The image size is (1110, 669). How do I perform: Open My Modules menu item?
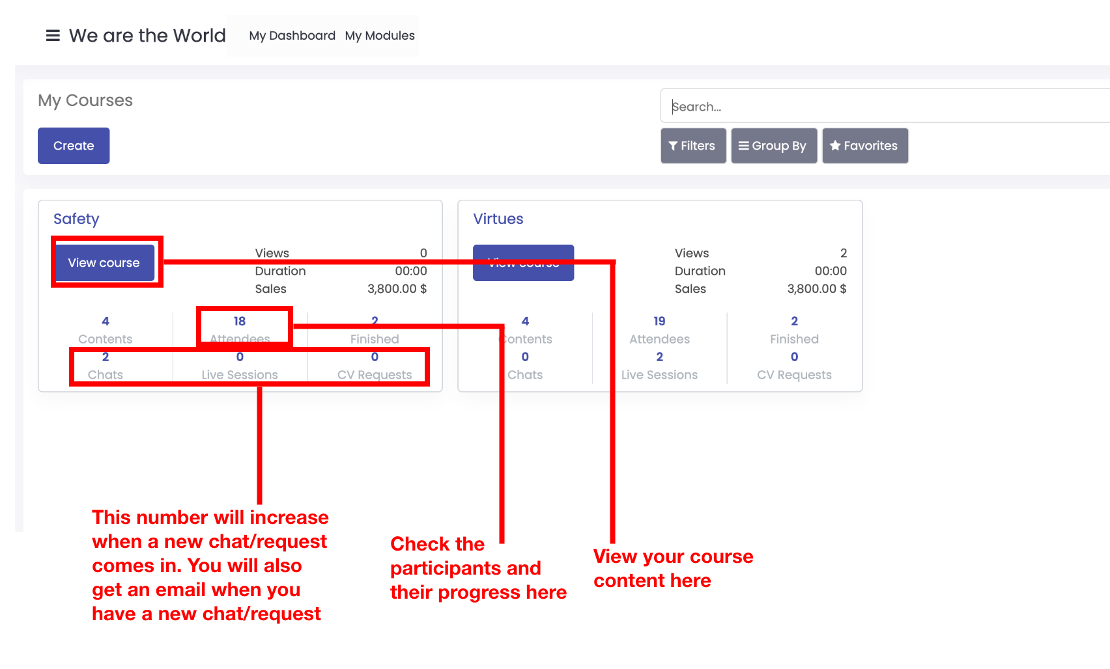point(380,36)
